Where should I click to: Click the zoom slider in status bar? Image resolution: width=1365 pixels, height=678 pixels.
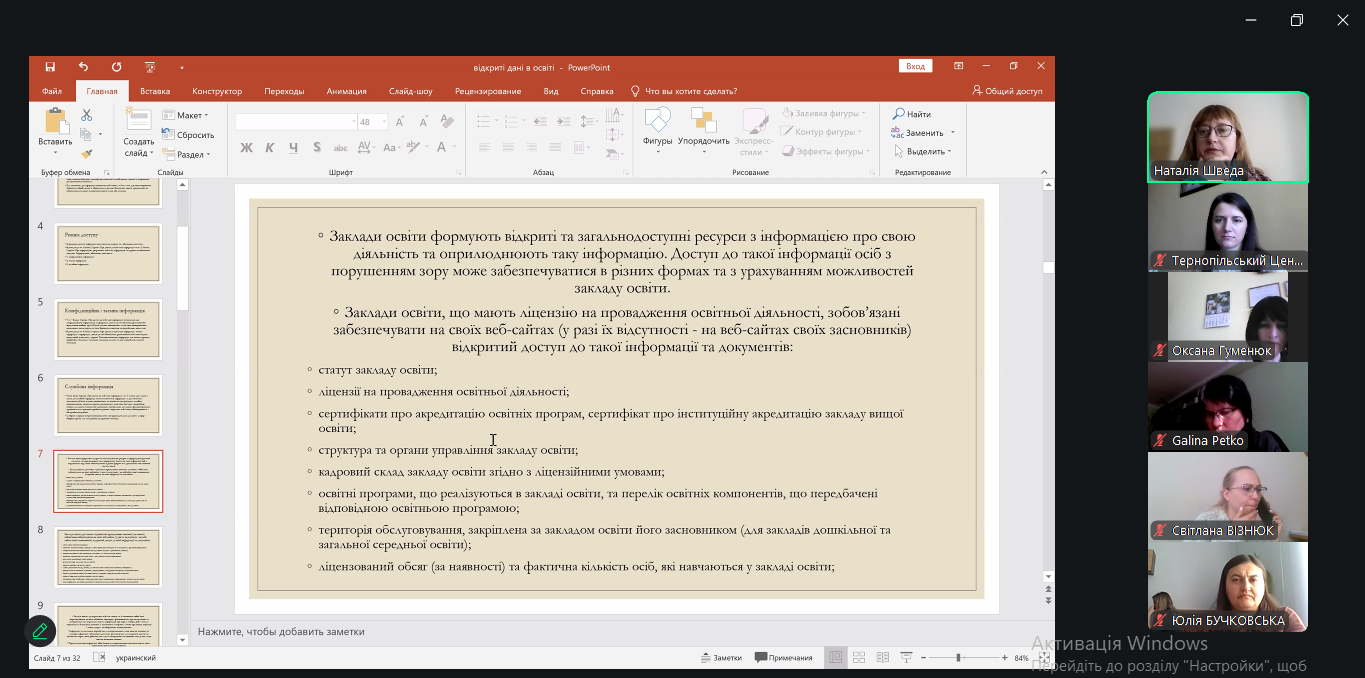(959, 658)
